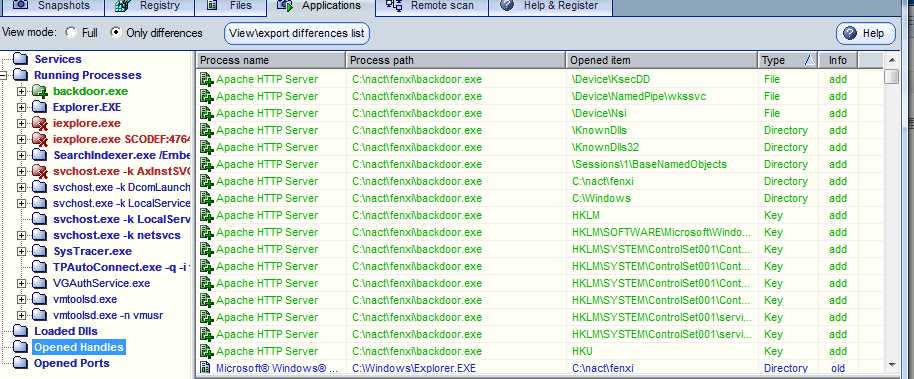
Task: Click the removed iexplore.exe folder icon
Action: (39, 124)
